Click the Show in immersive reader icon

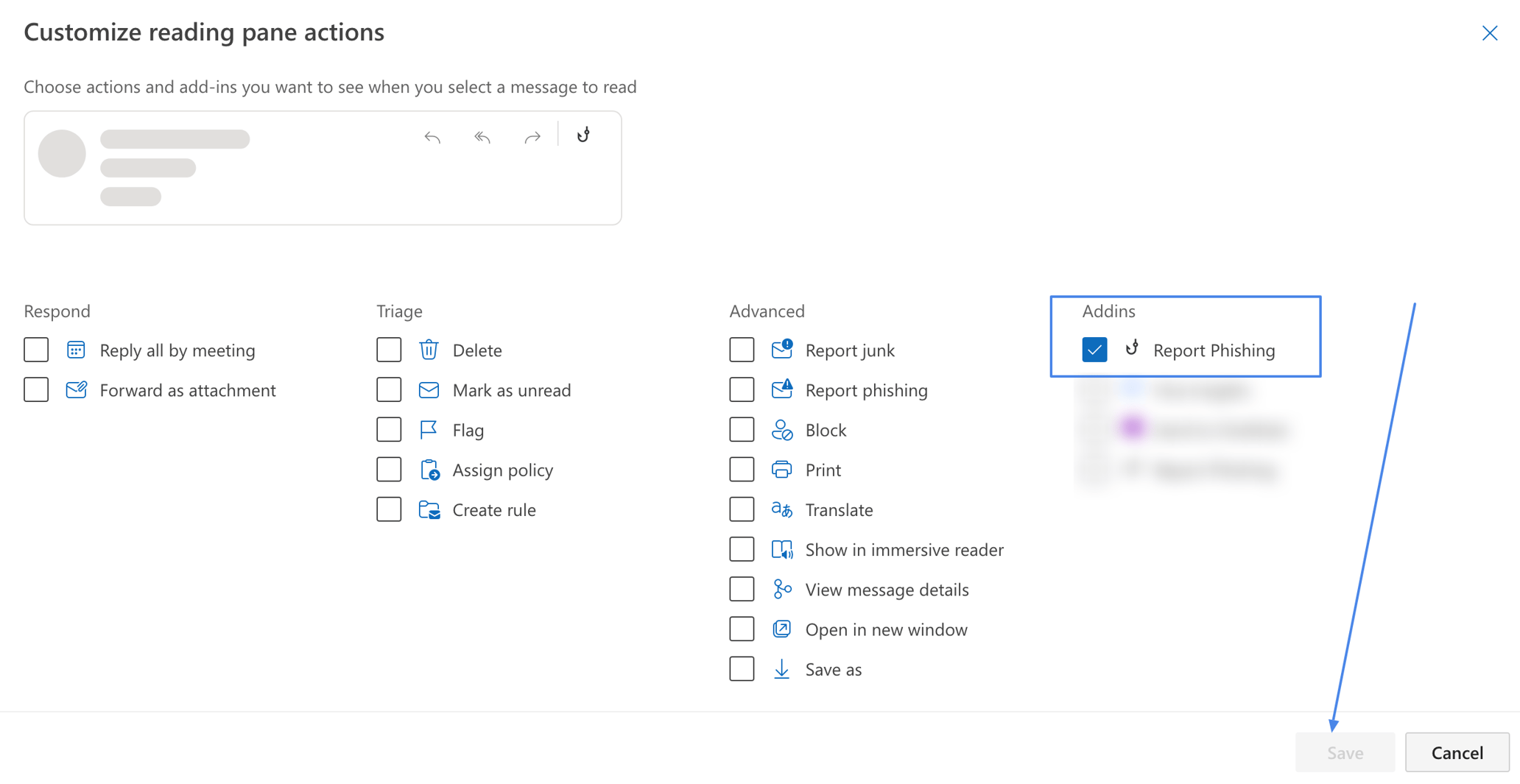[782, 549]
